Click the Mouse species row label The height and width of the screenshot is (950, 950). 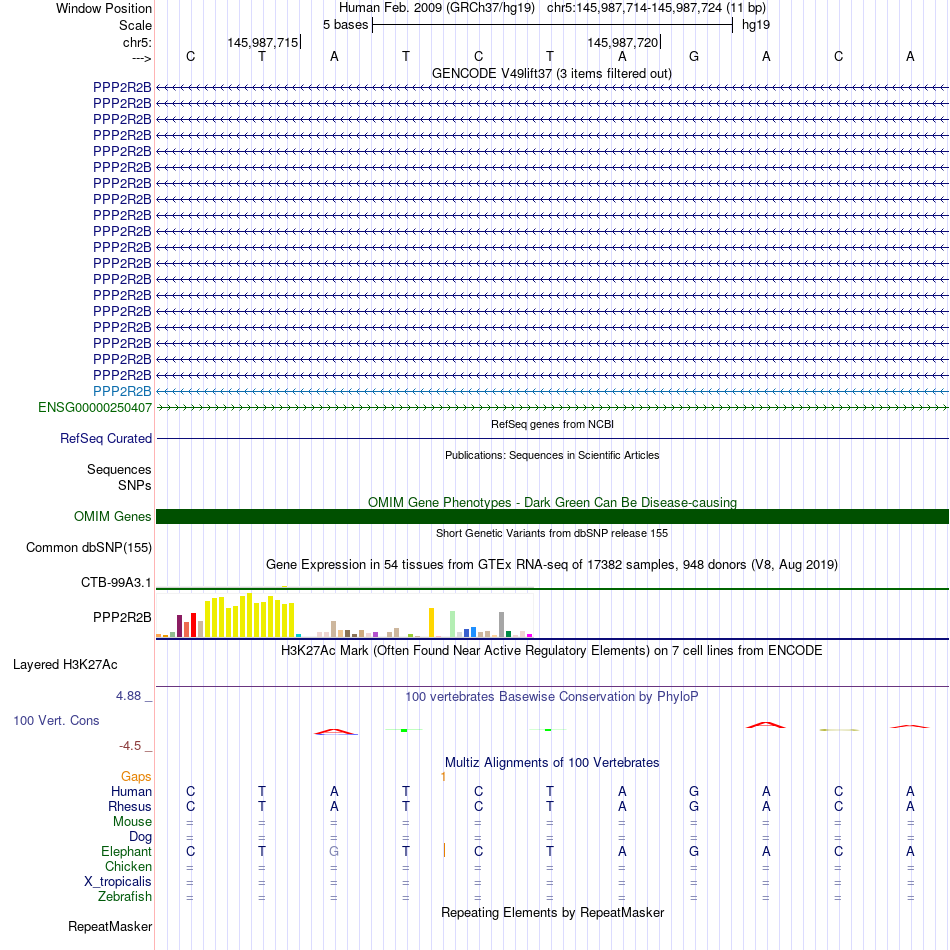pyautogui.click(x=132, y=822)
